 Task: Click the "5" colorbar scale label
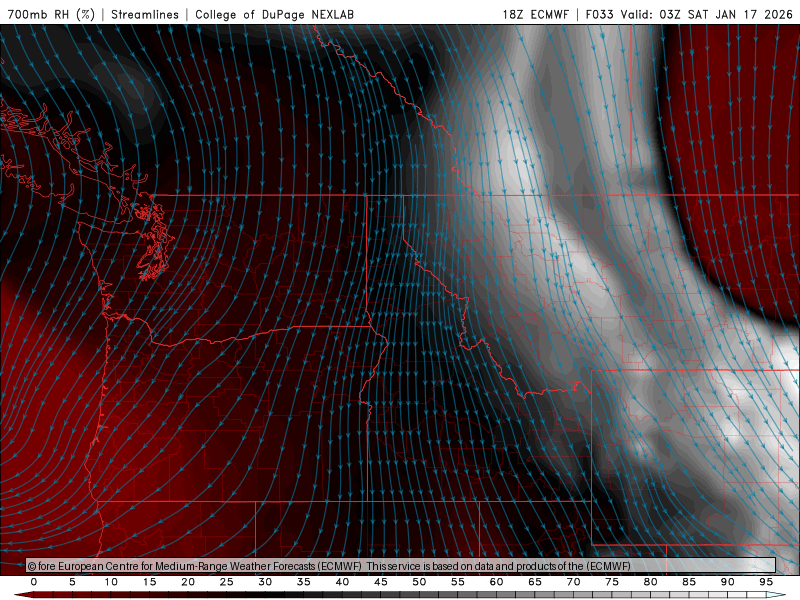pyautogui.click(x=72, y=582)
